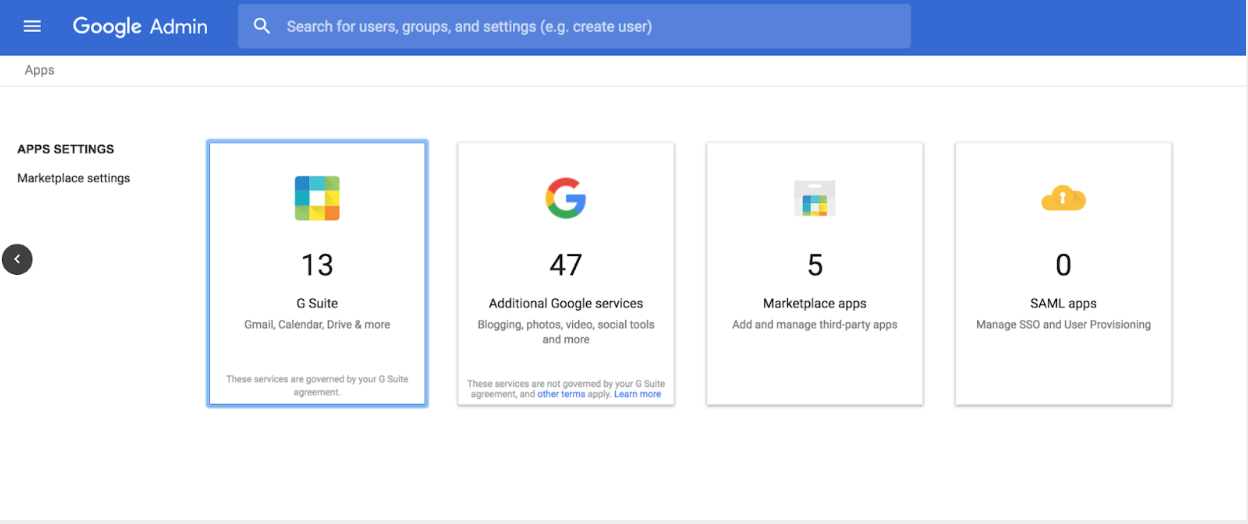Open the hamburger main menu
Screen dimensions: 1248x524
32,26
